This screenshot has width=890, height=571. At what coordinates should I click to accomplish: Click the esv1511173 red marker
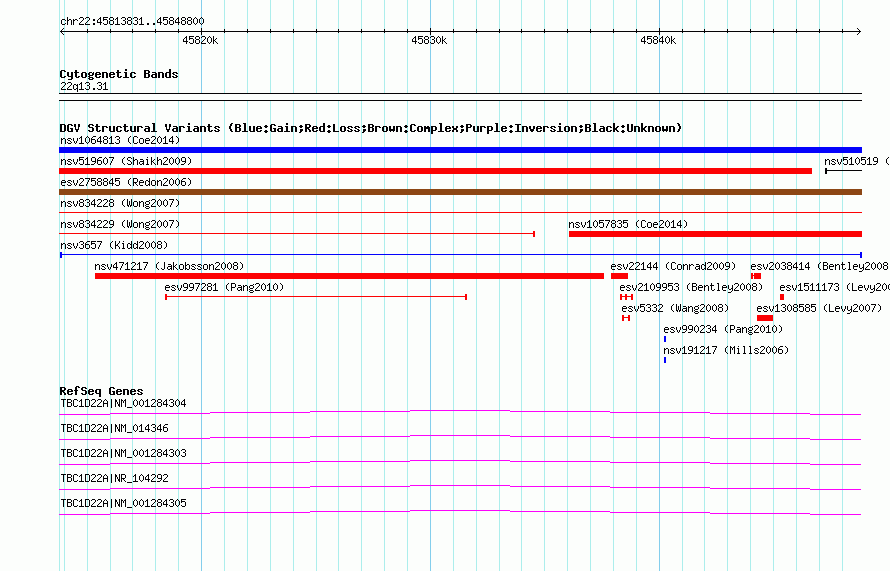tap(782, 297)
